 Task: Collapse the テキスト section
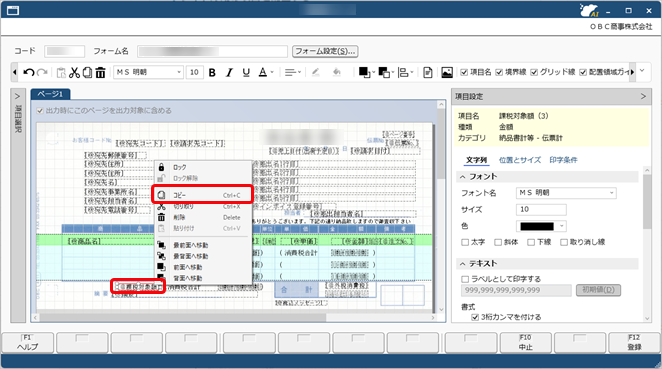[x=463, y=264]
